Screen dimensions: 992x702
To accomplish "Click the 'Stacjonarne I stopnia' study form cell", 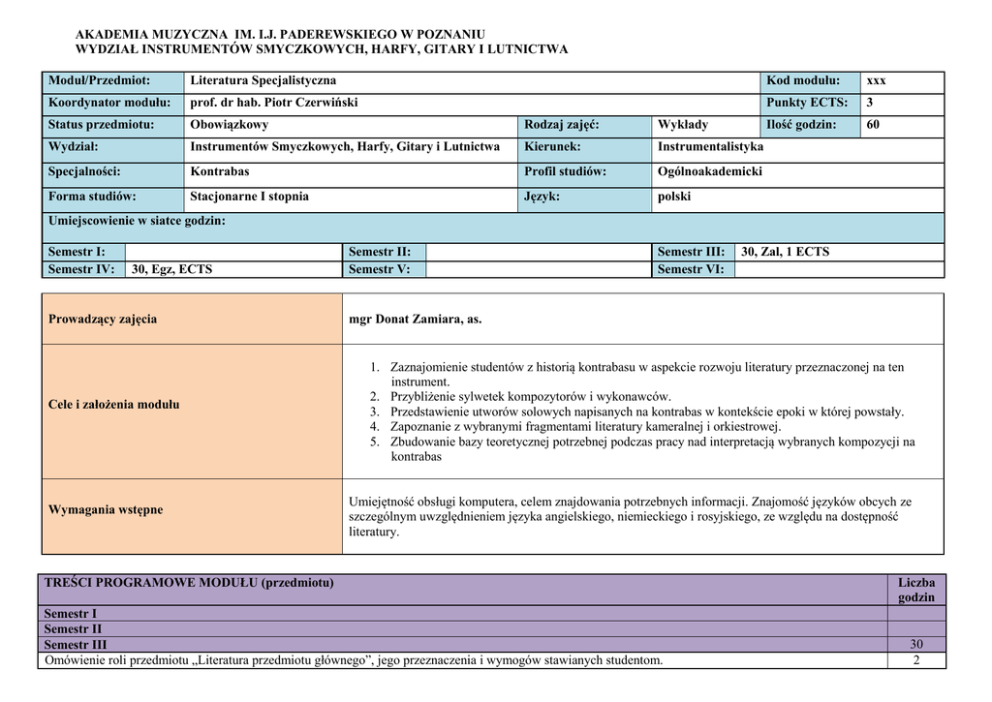I will click(249, 197).
